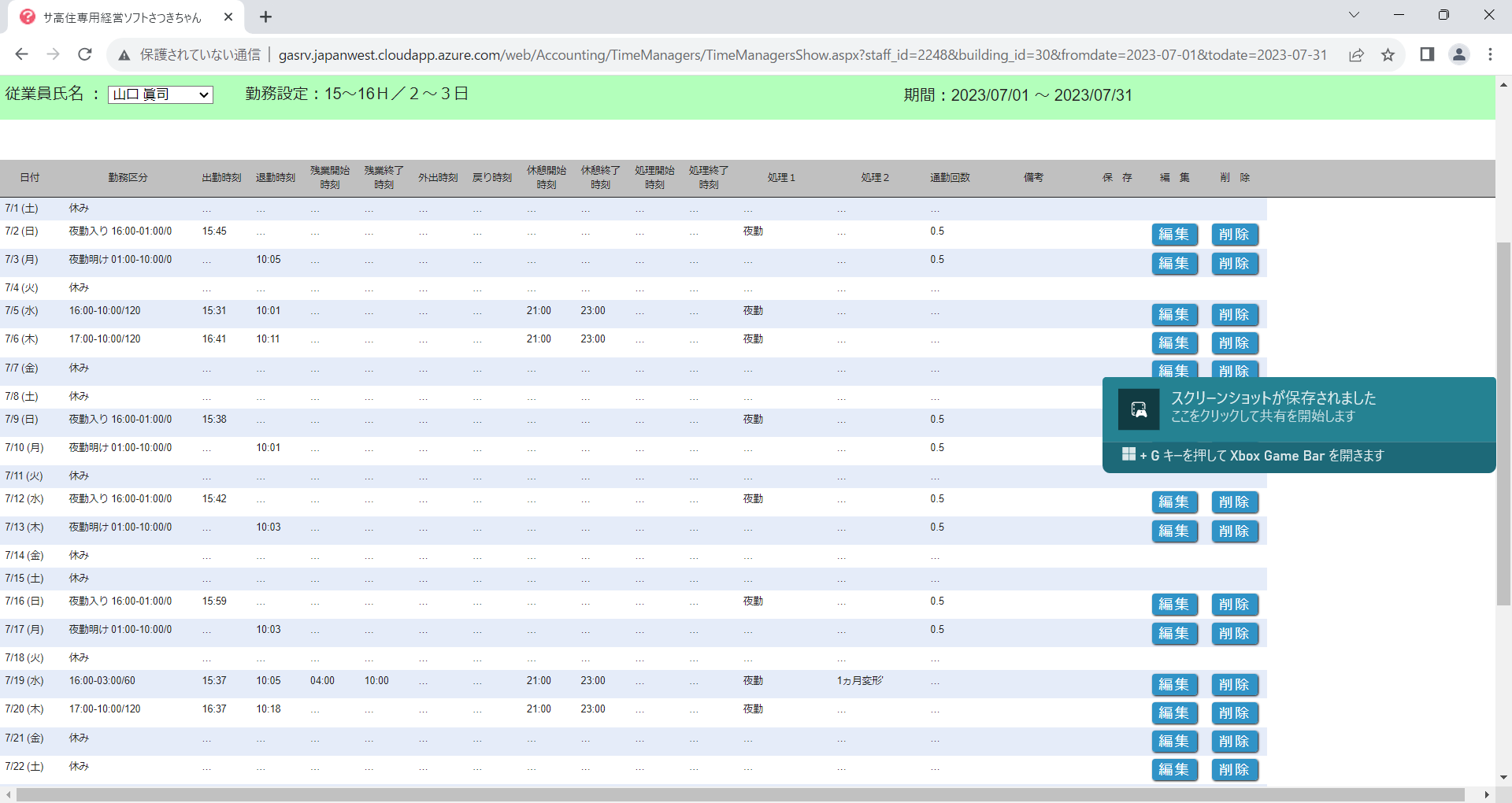This screenshot has width=1512, height=803.
Task: Click the horizontal scrollbar at bottom
Action: [x=740, y=795]
